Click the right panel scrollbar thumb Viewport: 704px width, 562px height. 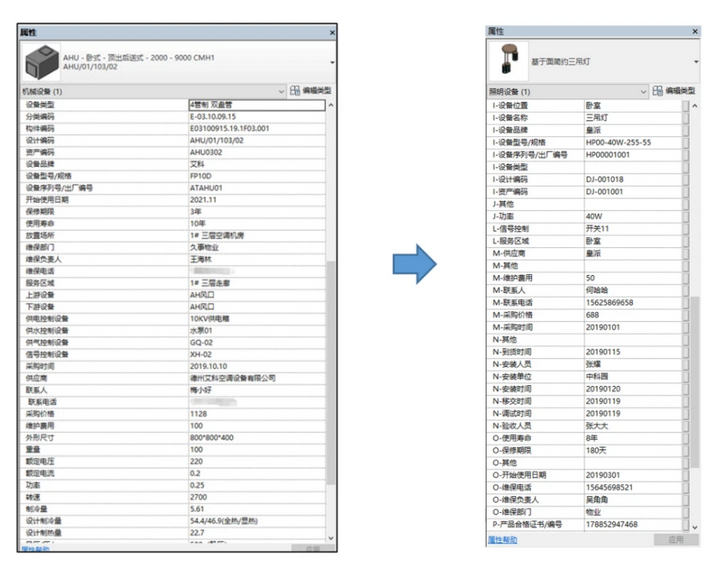(695, 382)
